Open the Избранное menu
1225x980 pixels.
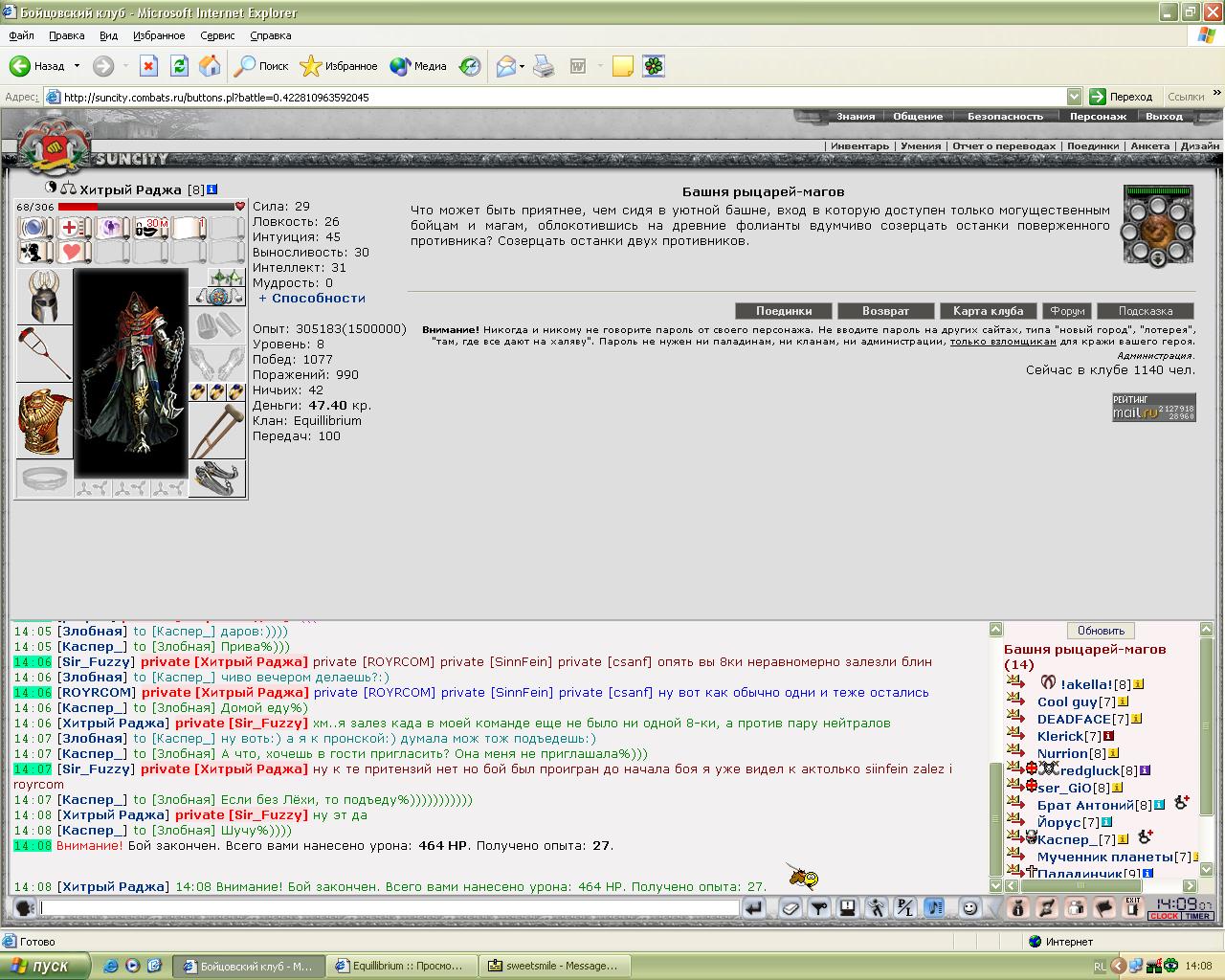point(159,35)
